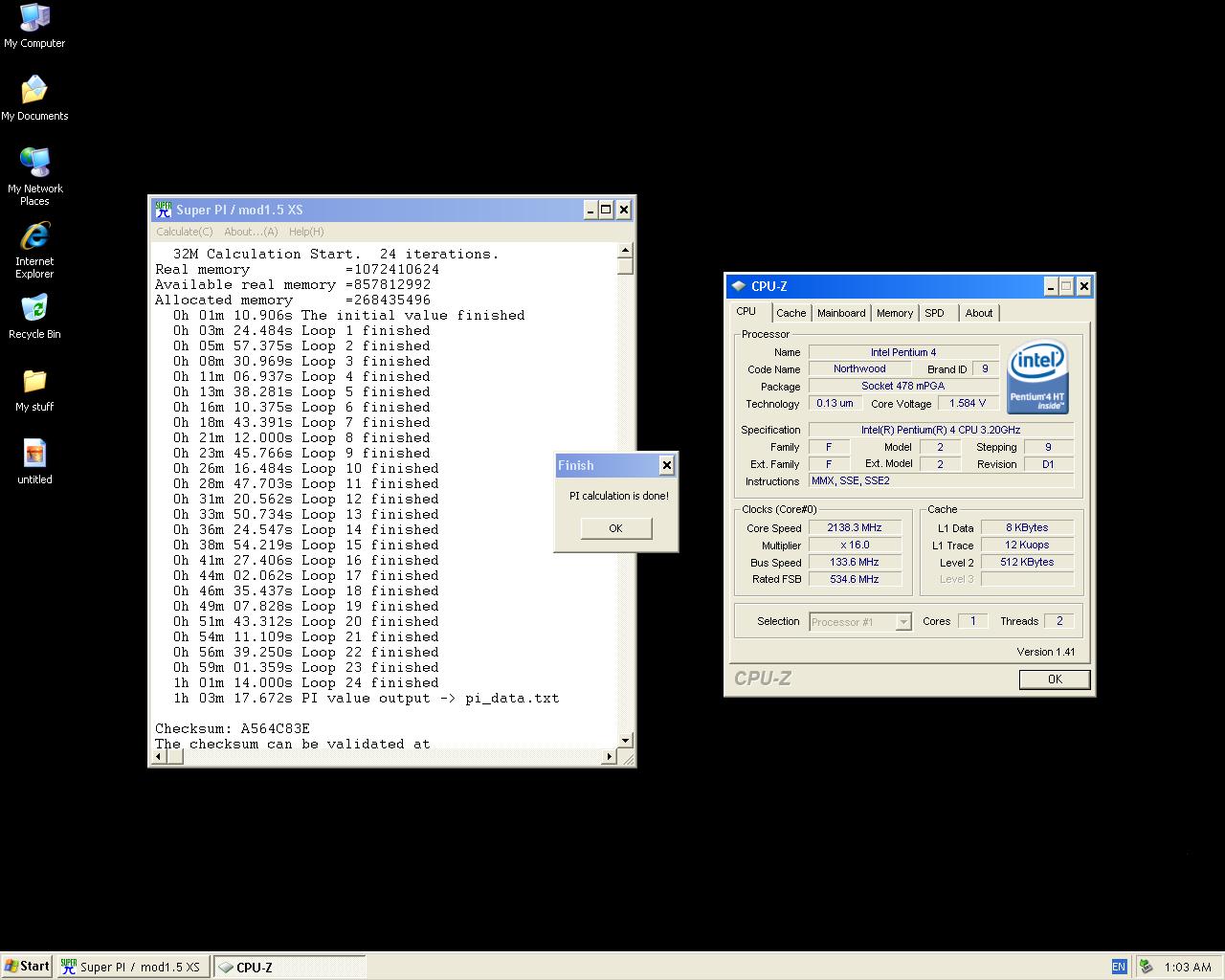1225x980 pixels.
Task: Click the Technology 0.13 um value
Action: [835, 403]
